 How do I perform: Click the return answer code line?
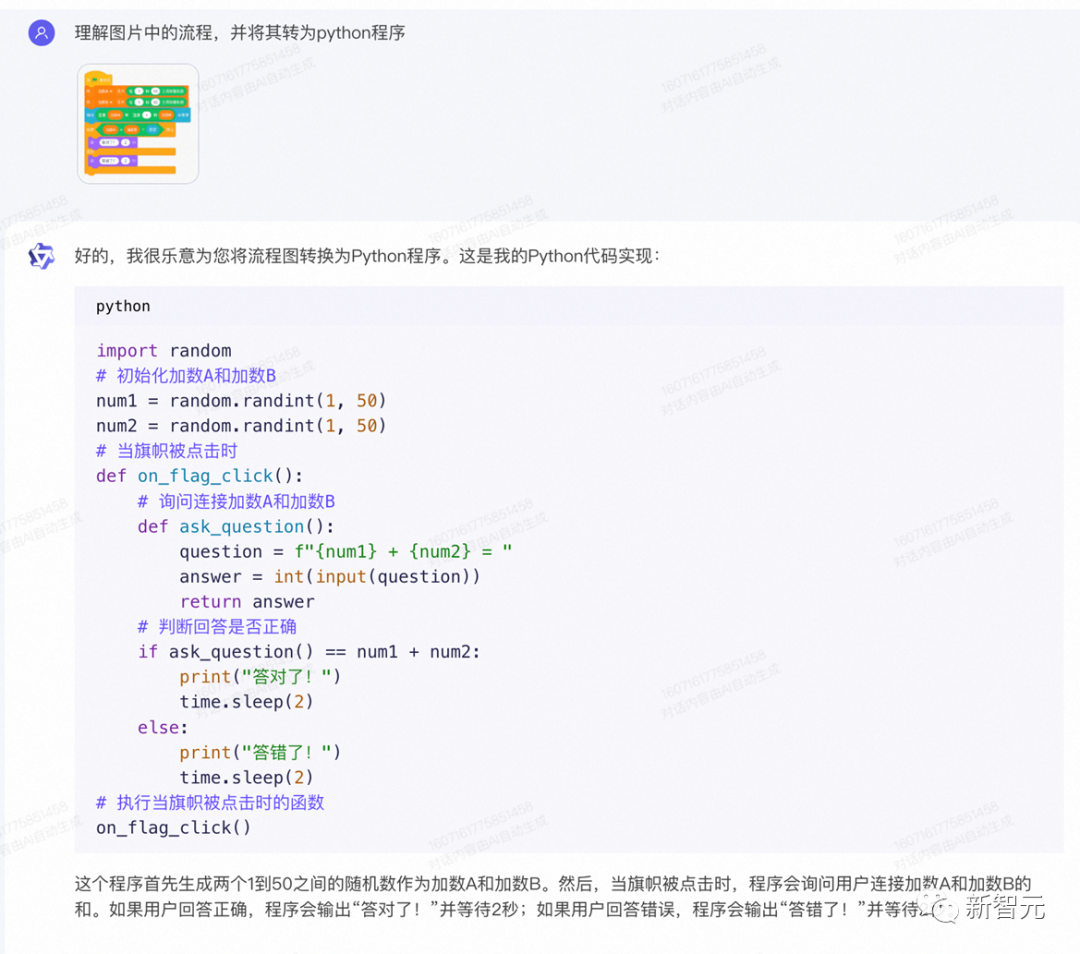point(246,601)
